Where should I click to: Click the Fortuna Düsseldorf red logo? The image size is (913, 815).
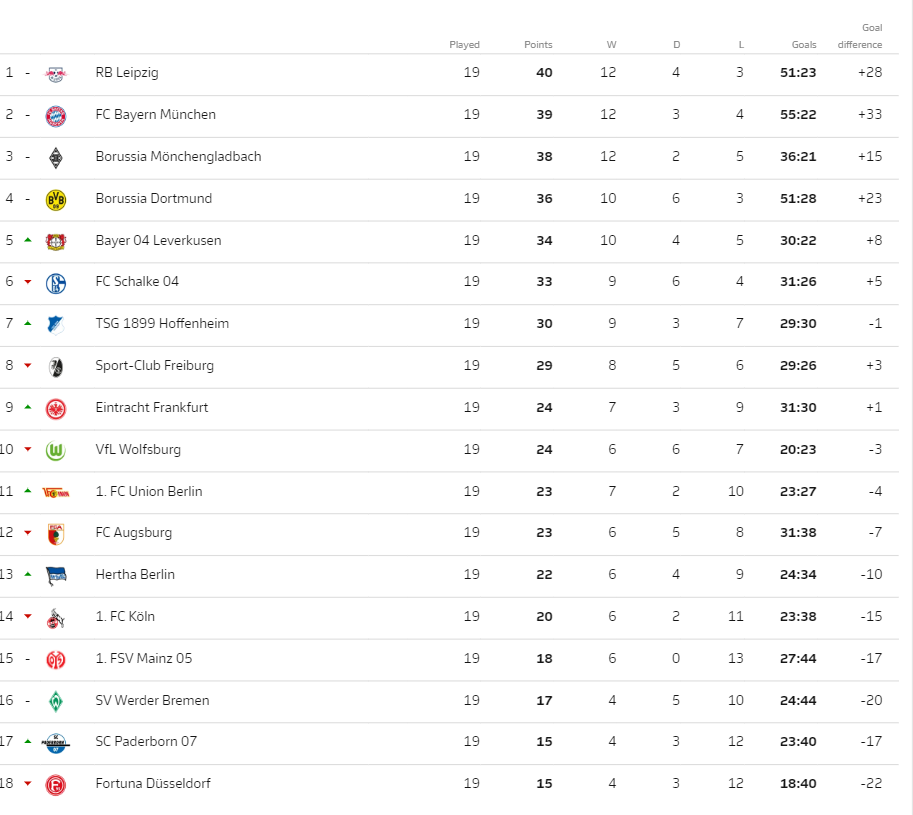pyautogui.click(x=56, y=785)
